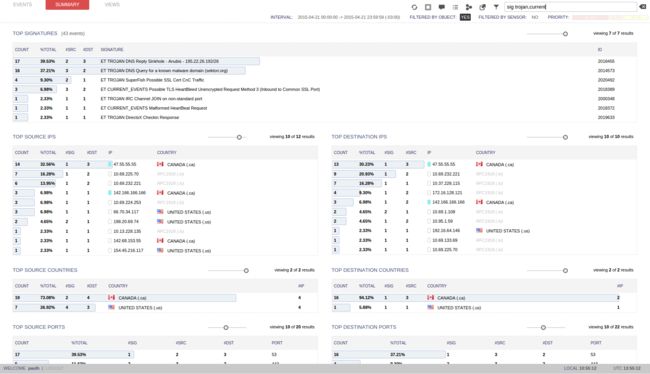The width and height of the screenshot is (650, 374).
Task: Click the LOCAL time in status bar
Action: tap(580, 369)
